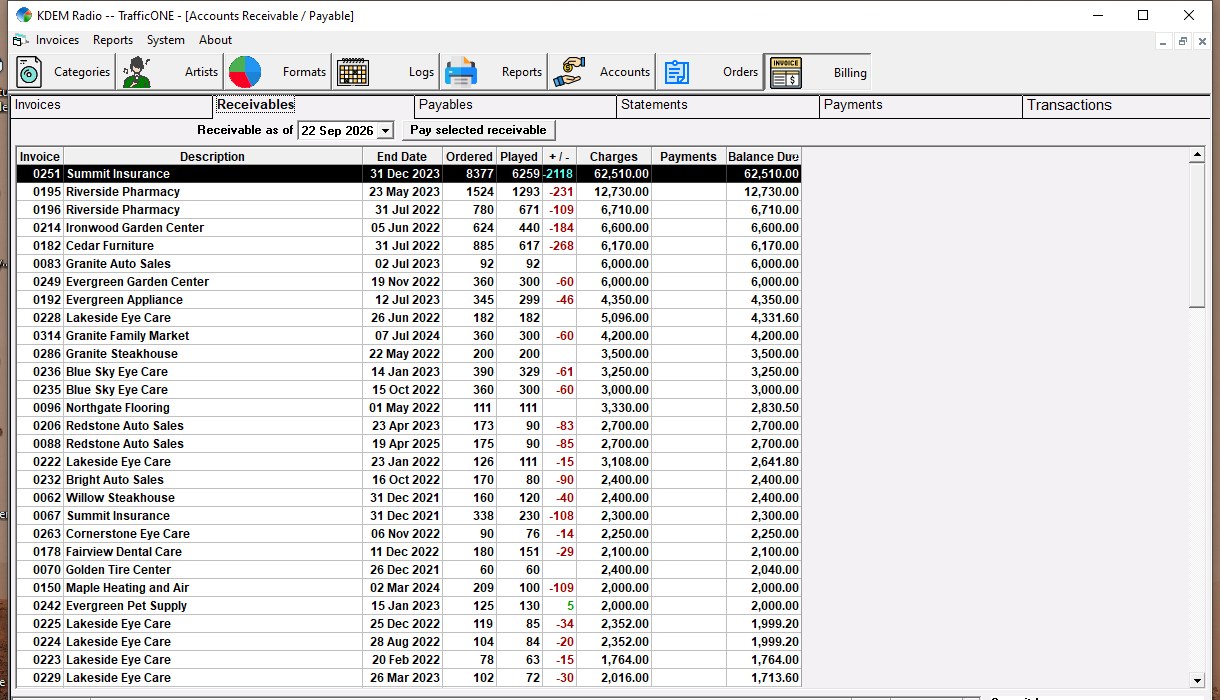The width and height of the screenshot is (1220, 700).
Task: Switch to the Statements tab
Action: click(717, 105)
